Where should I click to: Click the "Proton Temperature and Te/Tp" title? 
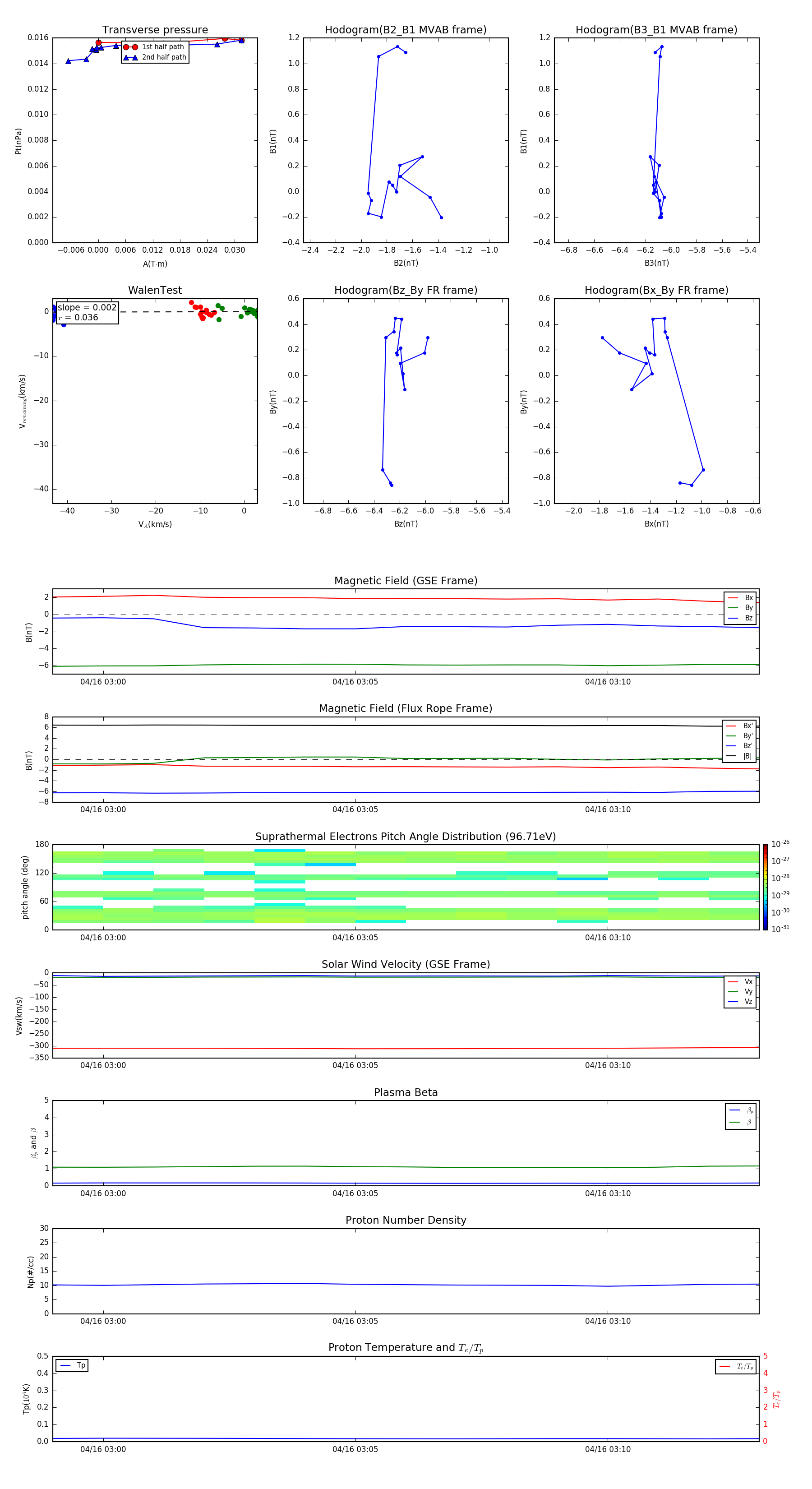click(406, 1348)
